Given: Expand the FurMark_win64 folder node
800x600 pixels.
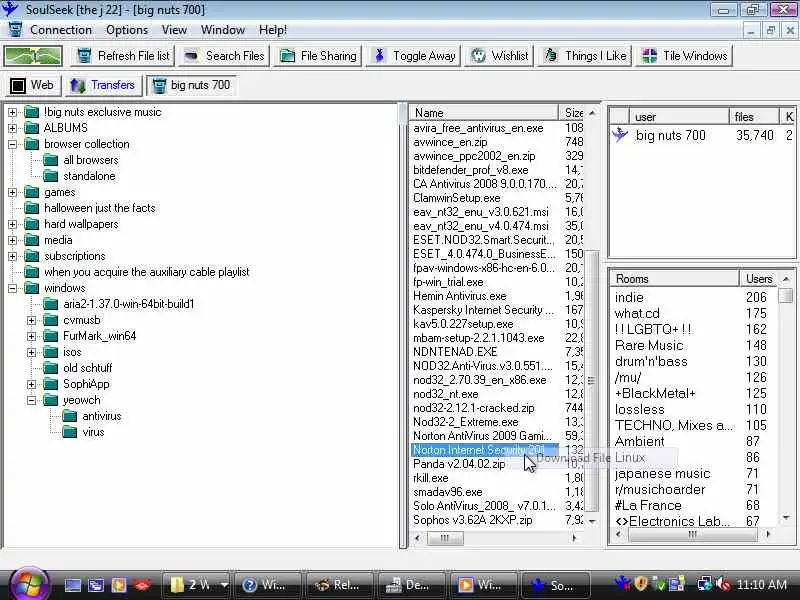Looking at the screenshot, I should click(32, 336).
